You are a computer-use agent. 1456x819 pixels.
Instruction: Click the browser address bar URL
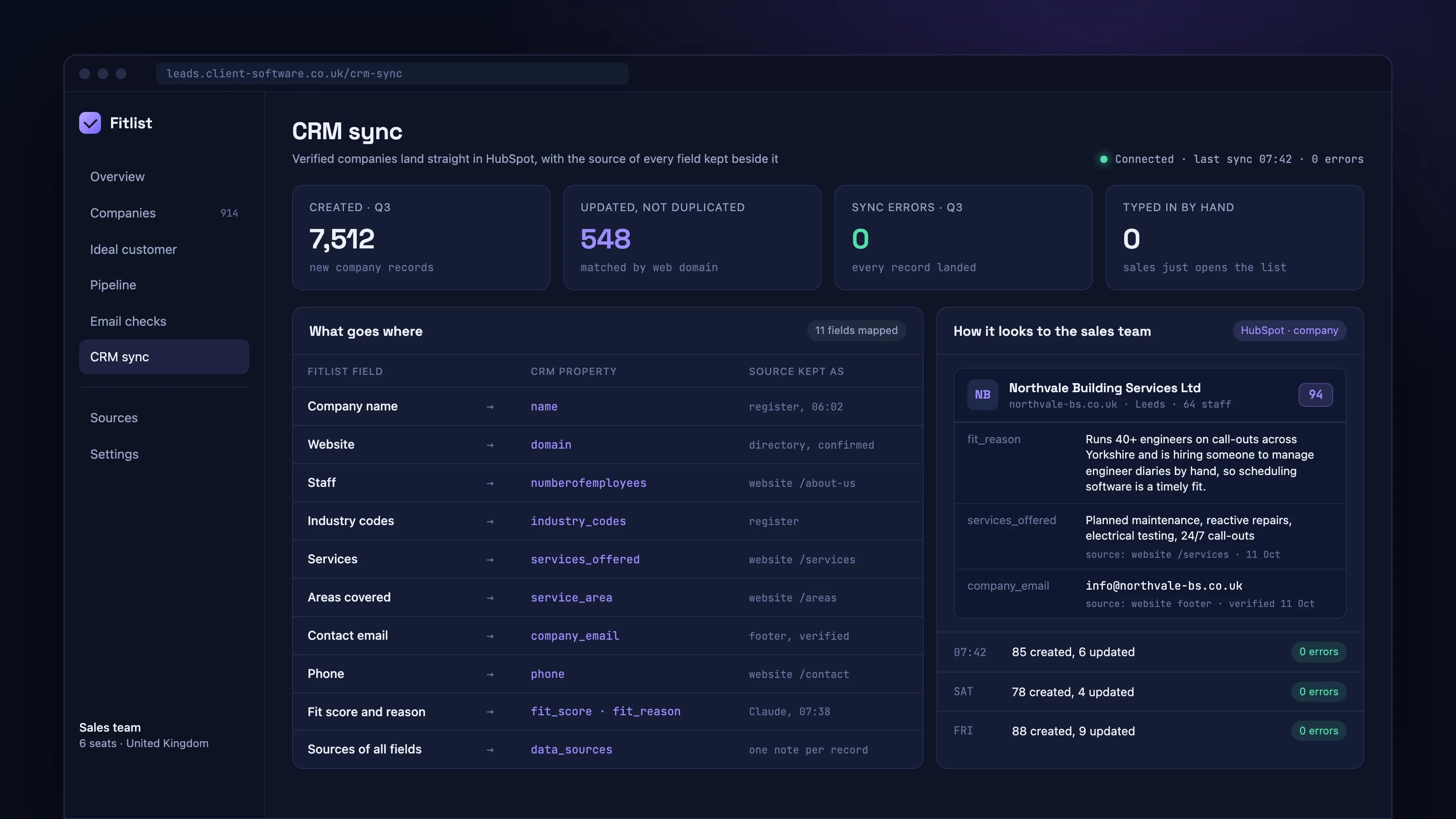(392, 73)
